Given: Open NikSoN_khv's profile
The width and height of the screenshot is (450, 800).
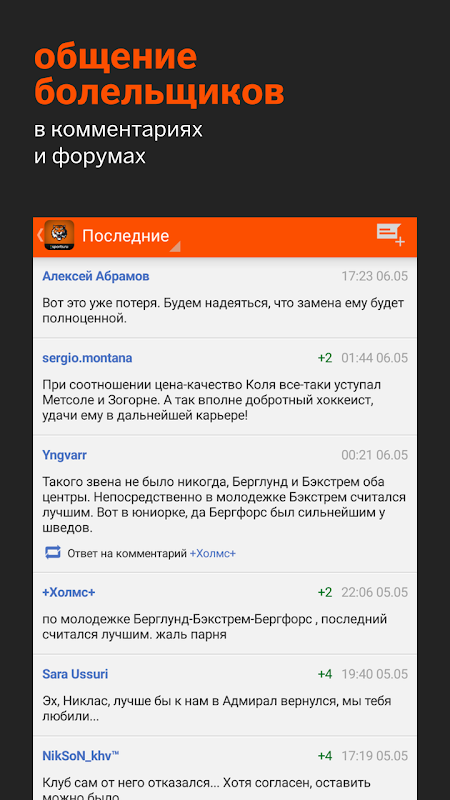Looking at the screenshot, I should coord(81,756).
